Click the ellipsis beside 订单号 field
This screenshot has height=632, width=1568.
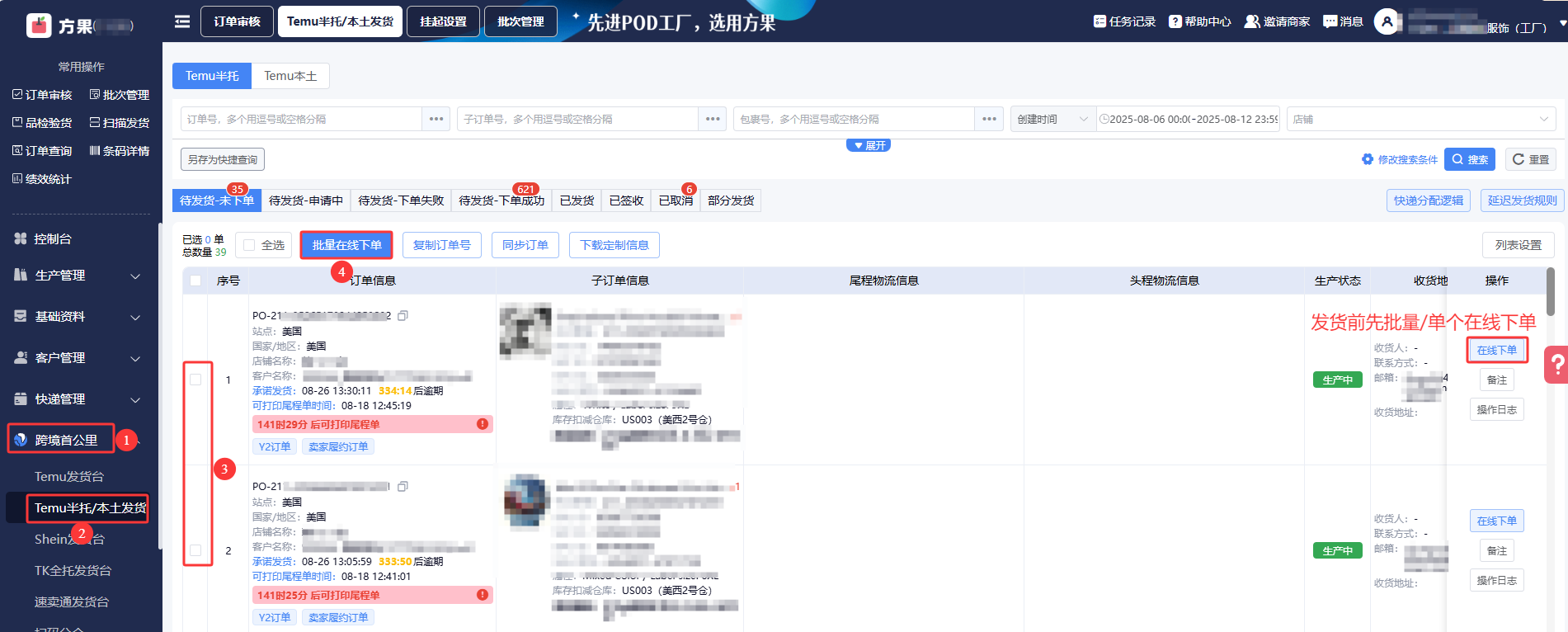tap(436, 119)
